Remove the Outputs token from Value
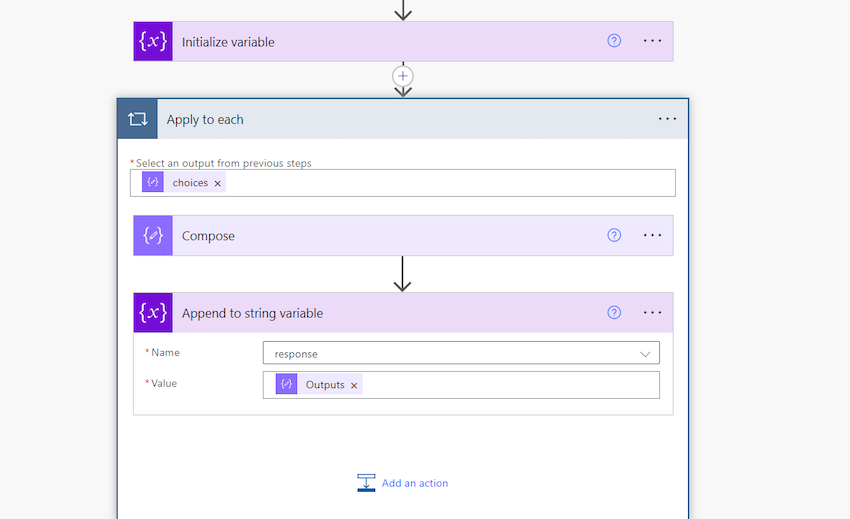 point(354,385)
